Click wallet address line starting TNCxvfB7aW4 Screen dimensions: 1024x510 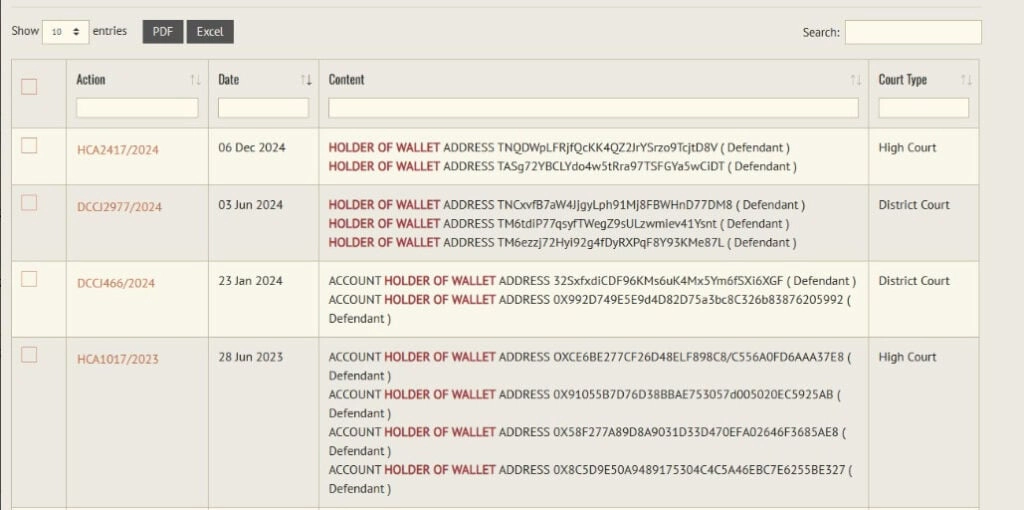(567, 205)
